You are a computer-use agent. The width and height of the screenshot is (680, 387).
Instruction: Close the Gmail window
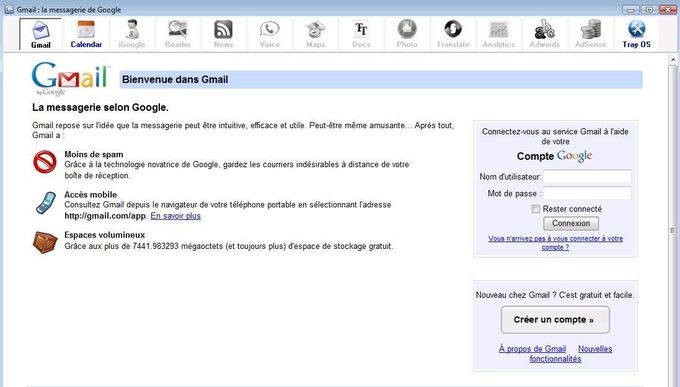tap(667, 9)
